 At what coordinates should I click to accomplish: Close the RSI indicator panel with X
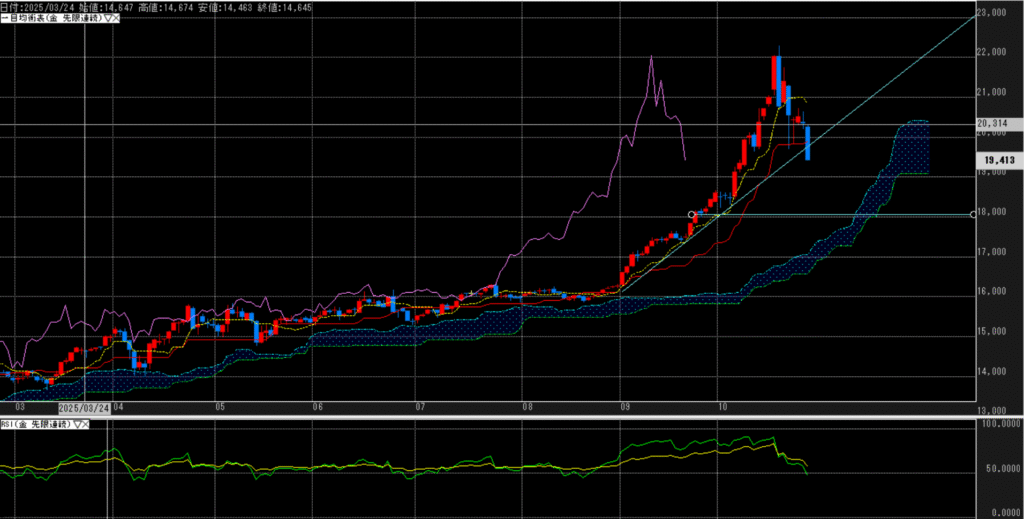85,425
